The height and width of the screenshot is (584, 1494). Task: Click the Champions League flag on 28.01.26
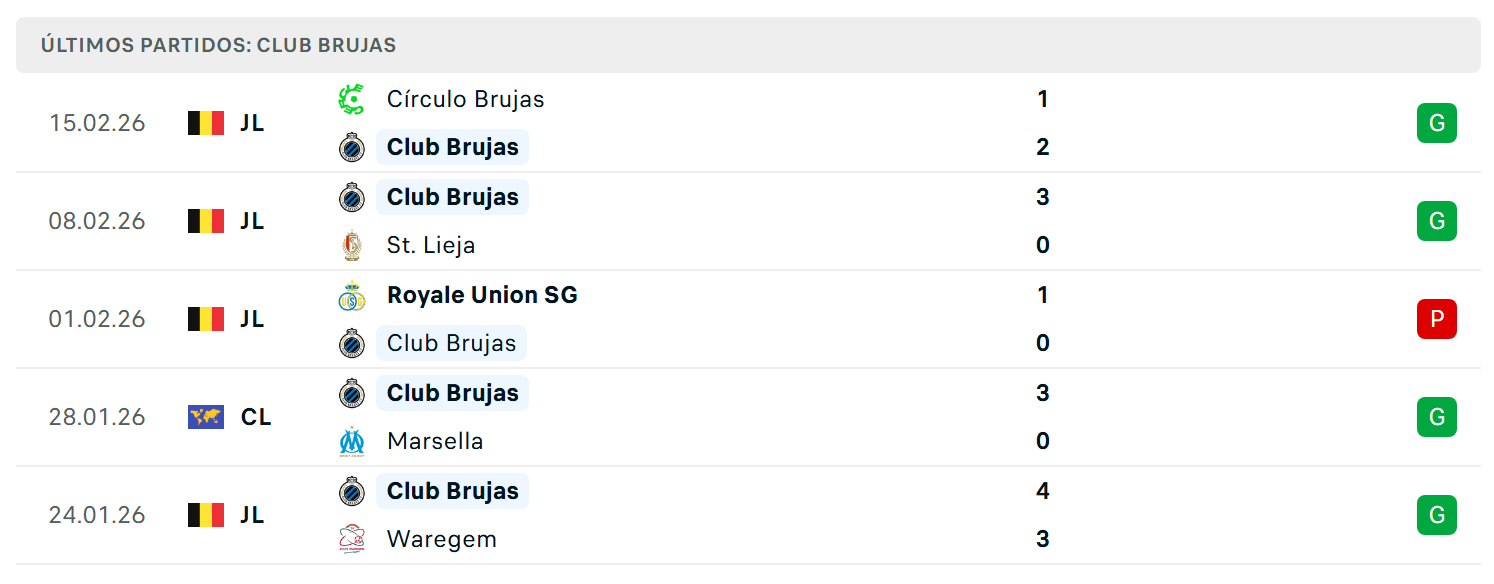point(206,417)
